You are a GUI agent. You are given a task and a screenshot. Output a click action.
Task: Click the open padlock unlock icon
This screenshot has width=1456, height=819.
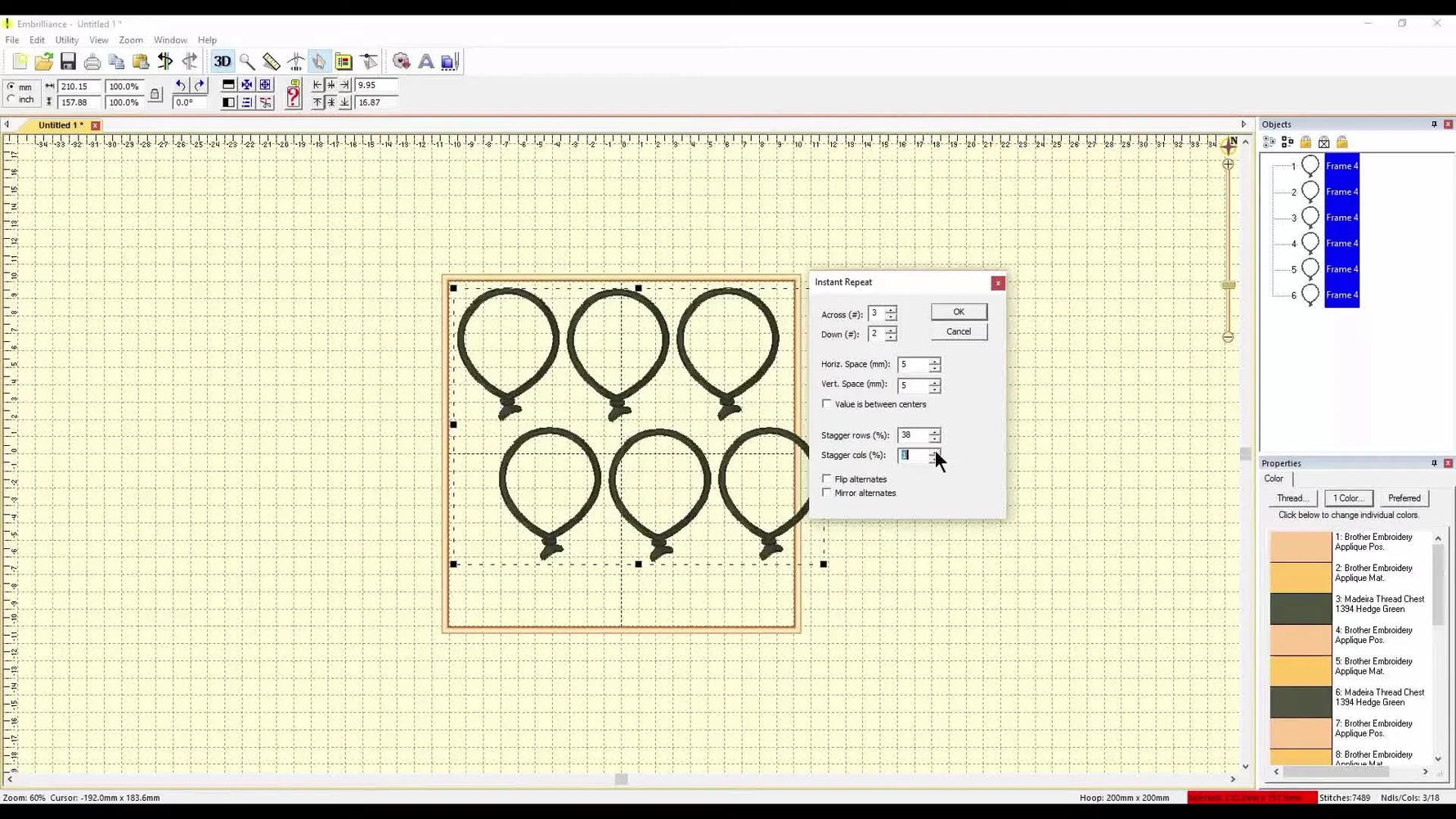[1341, 142]
